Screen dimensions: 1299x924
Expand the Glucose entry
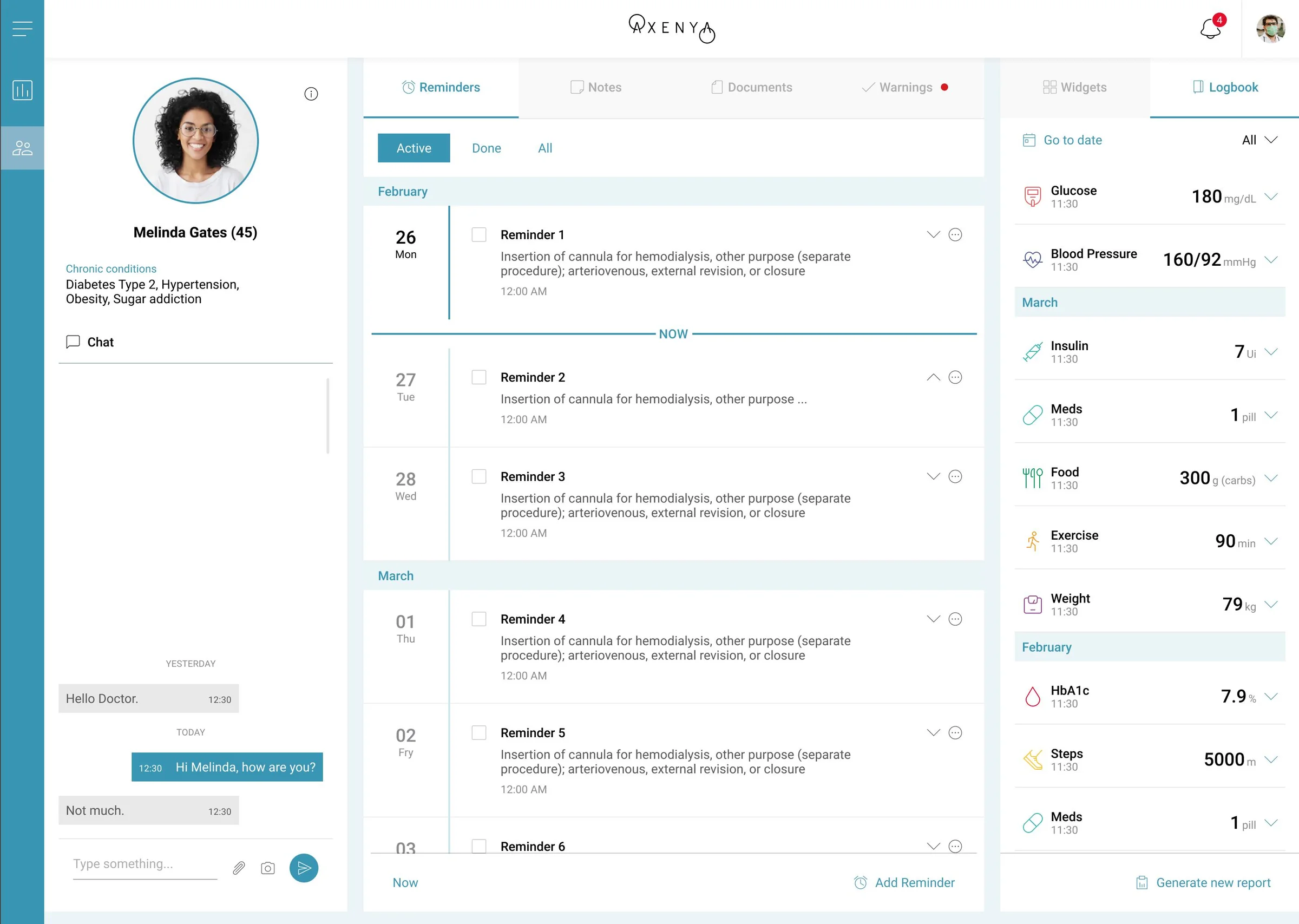coord(1271,197)
